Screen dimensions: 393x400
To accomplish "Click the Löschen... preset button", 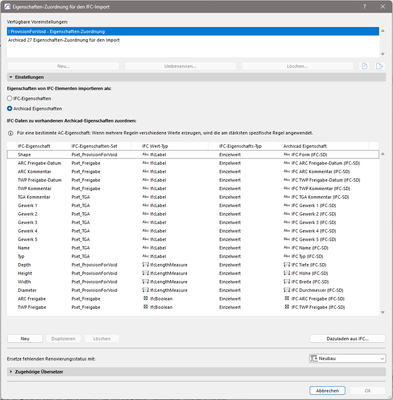I will click(x=297, y=66).
